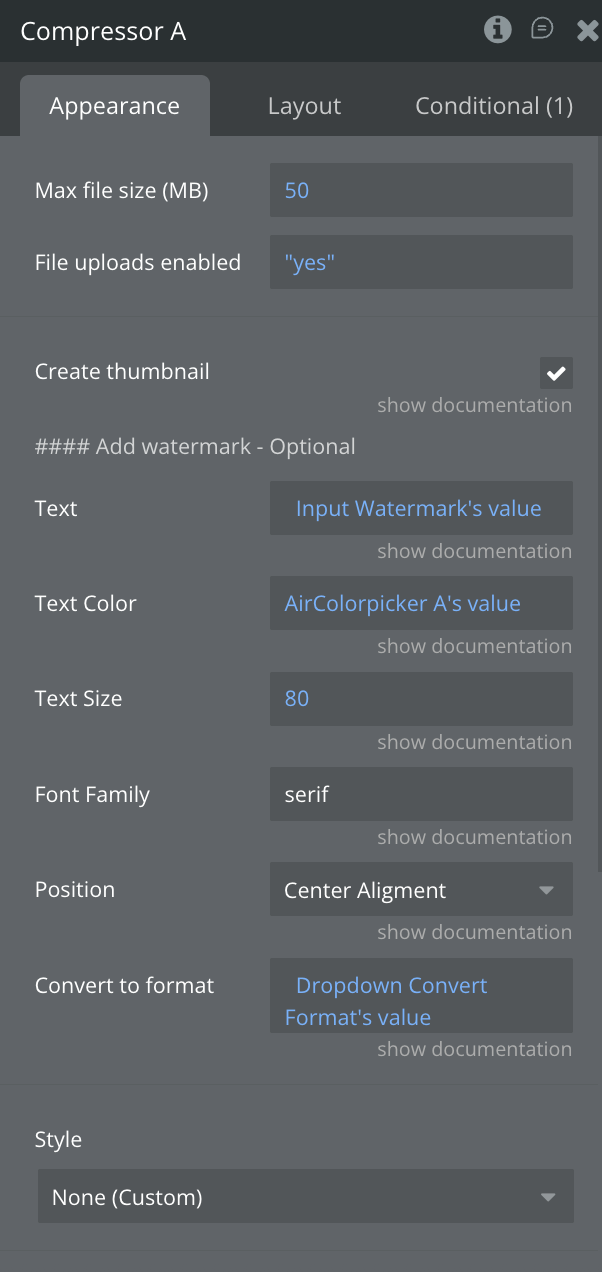Show documentation for Convert to format

tap(474, 1049)
